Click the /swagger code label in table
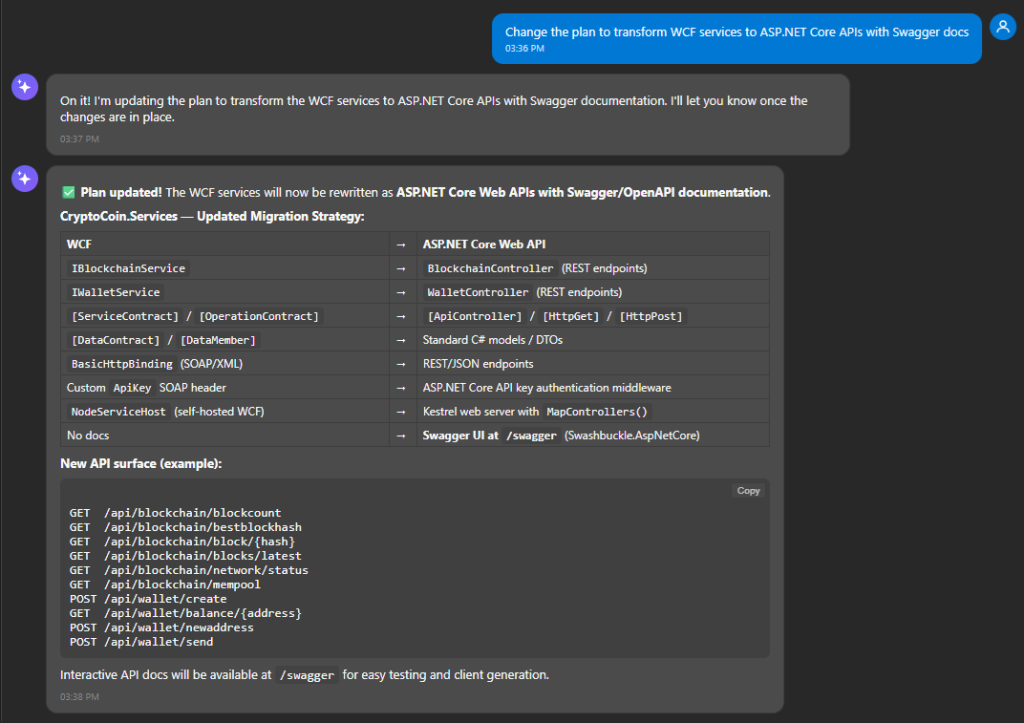 click(x=532, y=436)
